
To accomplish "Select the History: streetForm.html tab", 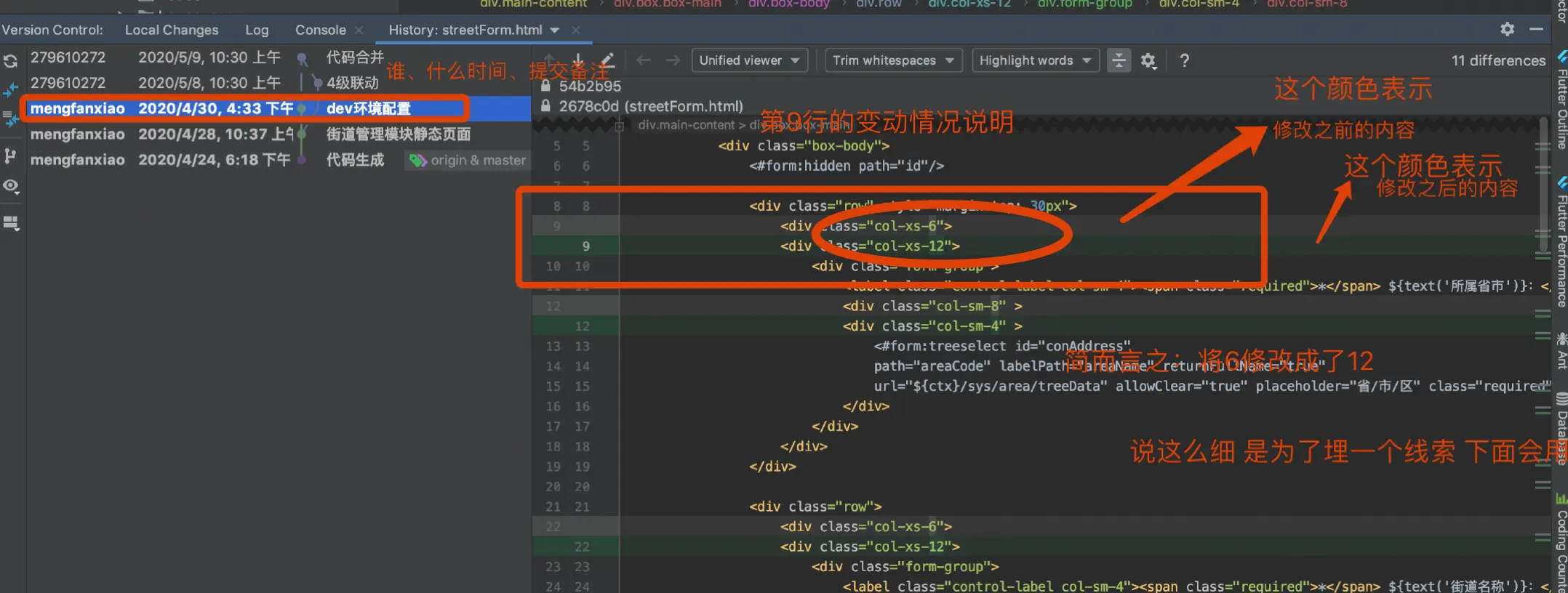I will click(x=465, y=30).
